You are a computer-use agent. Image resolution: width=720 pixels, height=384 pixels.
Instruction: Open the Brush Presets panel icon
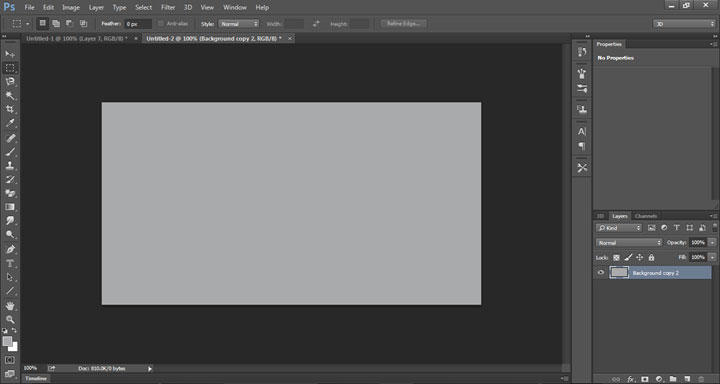pos(582,73)
